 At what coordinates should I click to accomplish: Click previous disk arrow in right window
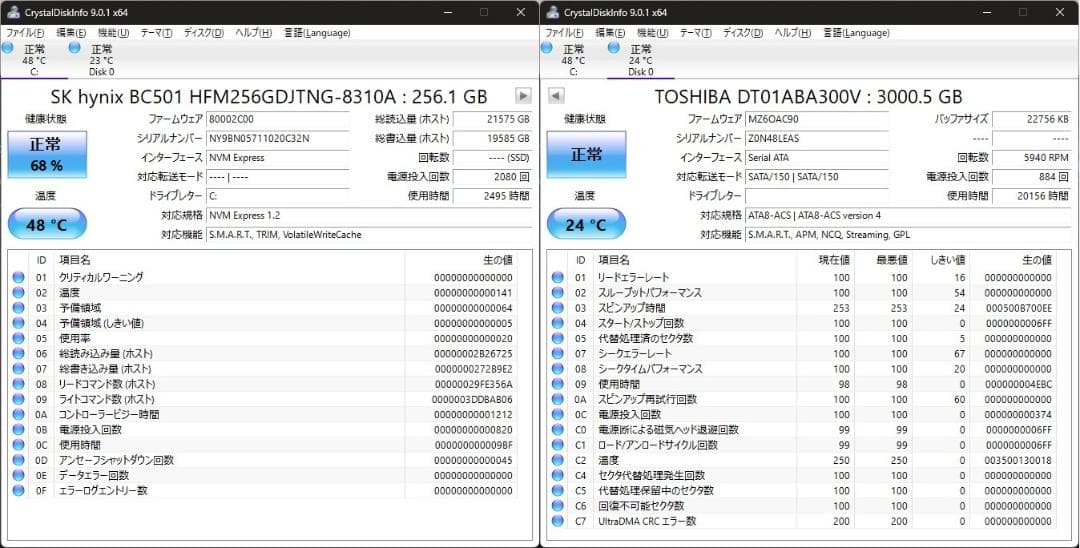pos(556,96)
